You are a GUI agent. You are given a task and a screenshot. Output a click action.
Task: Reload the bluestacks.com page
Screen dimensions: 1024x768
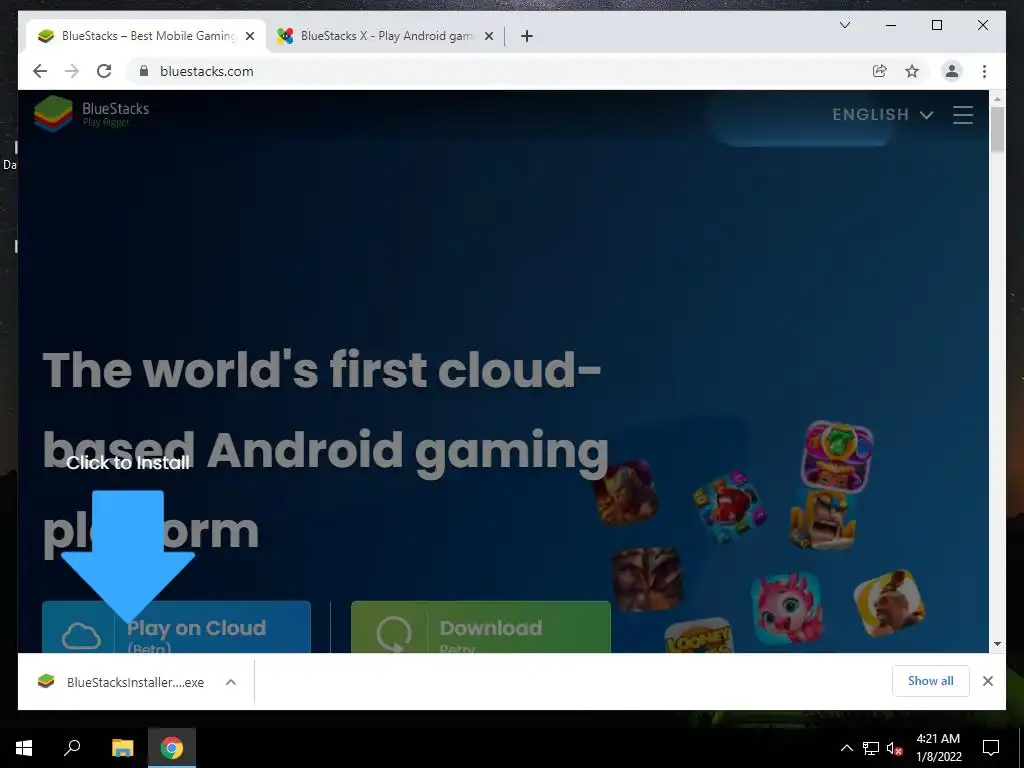104,71
